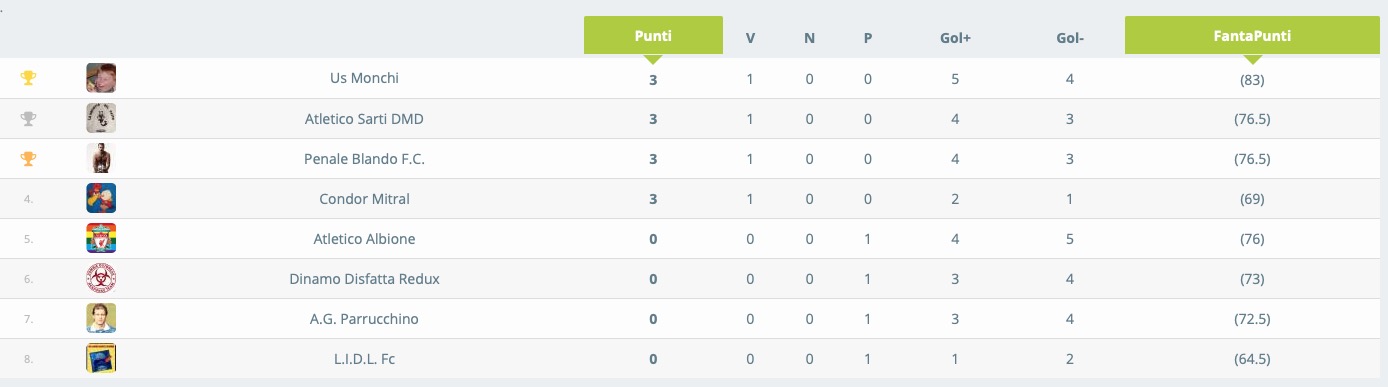The height and width of the screenshot is (387, 1388).
Task: Open the Atletico Sarti DMD team logo
Action: tap(101, 118)
